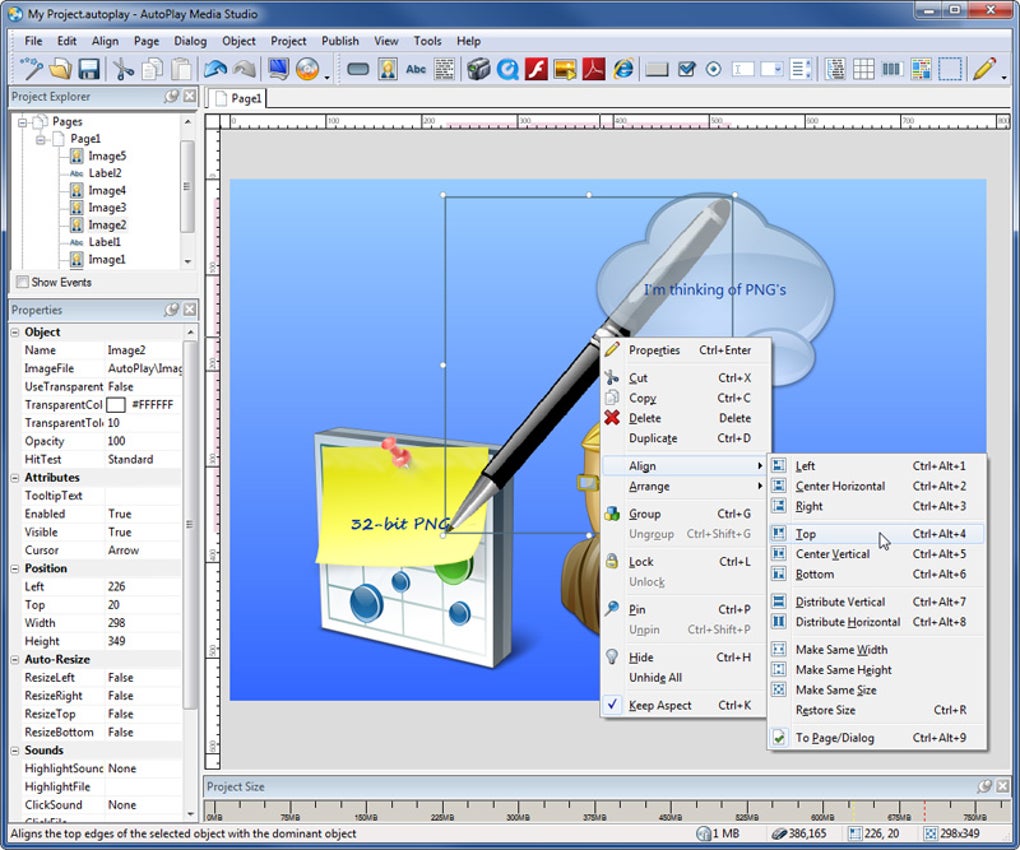Image resolution: width=1020 pixels, height=850 pixels.
Task: Toggle the Show Events checkbox
Action: coord(23,282)
